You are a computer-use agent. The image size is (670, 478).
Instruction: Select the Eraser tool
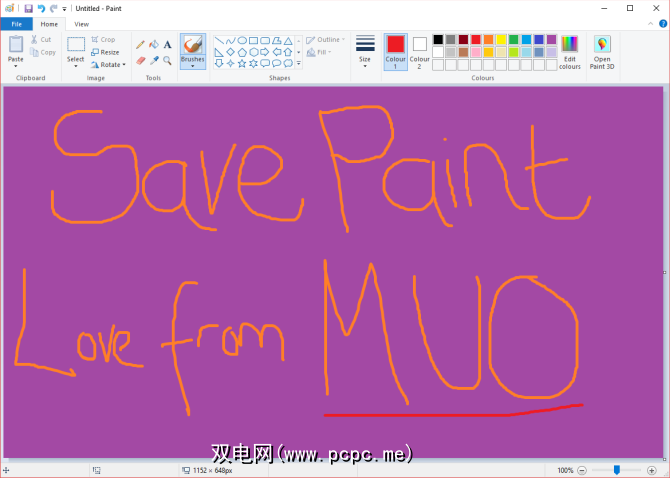(141, 61)
